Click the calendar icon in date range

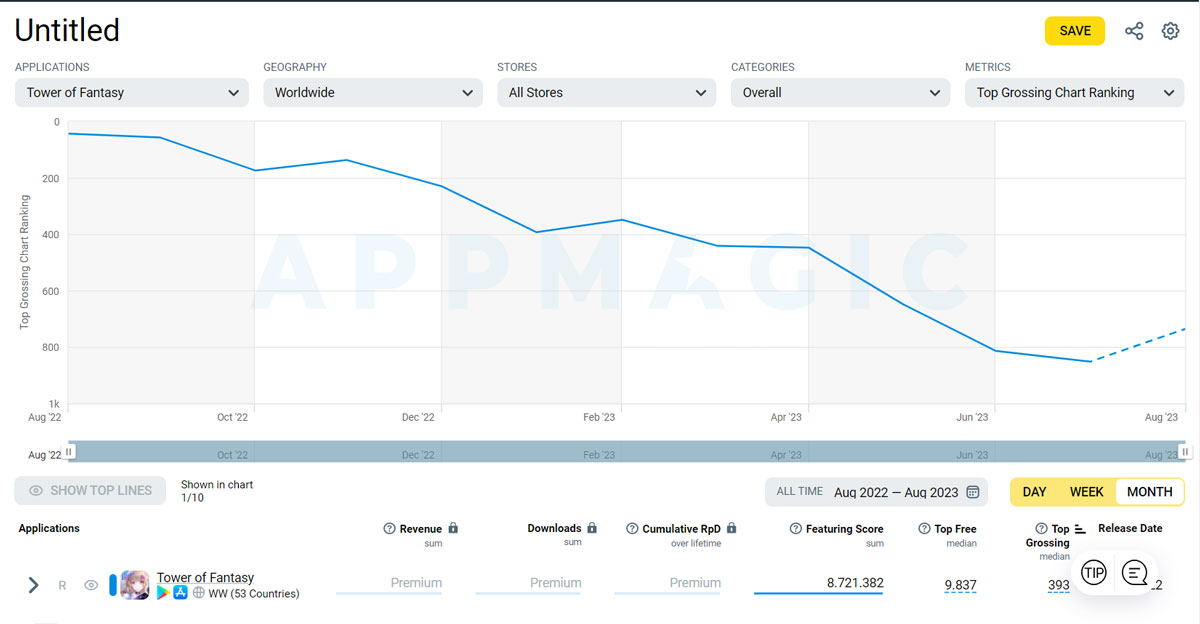pyautogui.click(x=972, y=492)
